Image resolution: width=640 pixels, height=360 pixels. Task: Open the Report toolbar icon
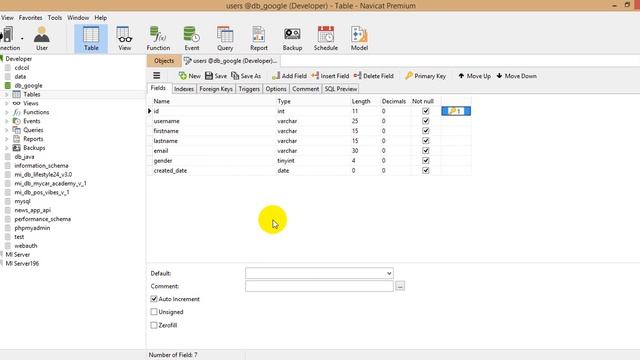(x=259, y=38)
